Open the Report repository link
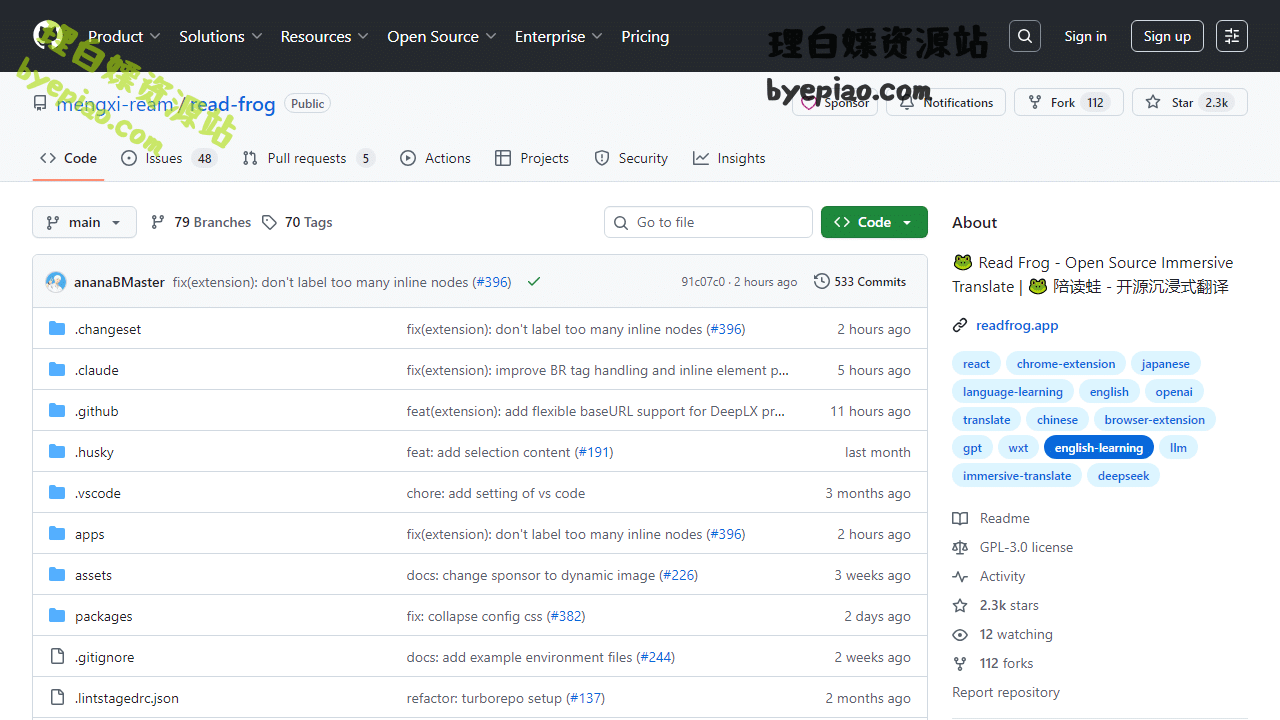 (x=1006, y=692)
